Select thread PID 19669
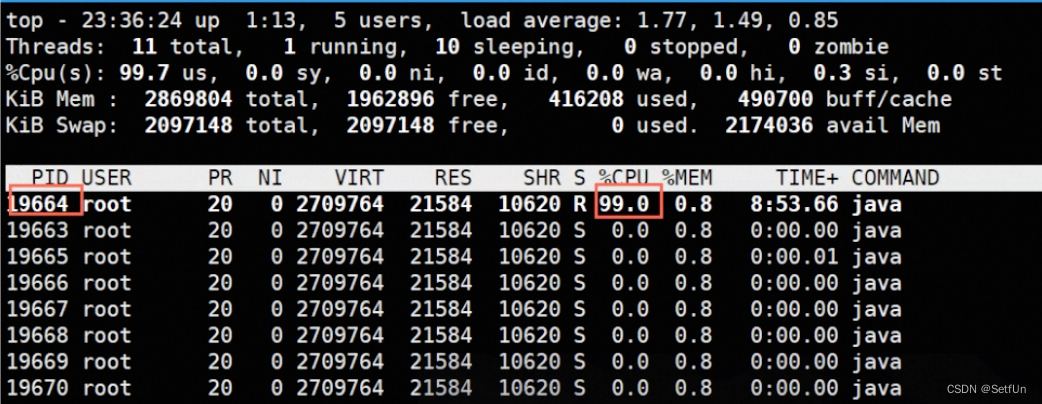Image resolution: width=1042 pixels, height=404 pixels. point(38,361)
